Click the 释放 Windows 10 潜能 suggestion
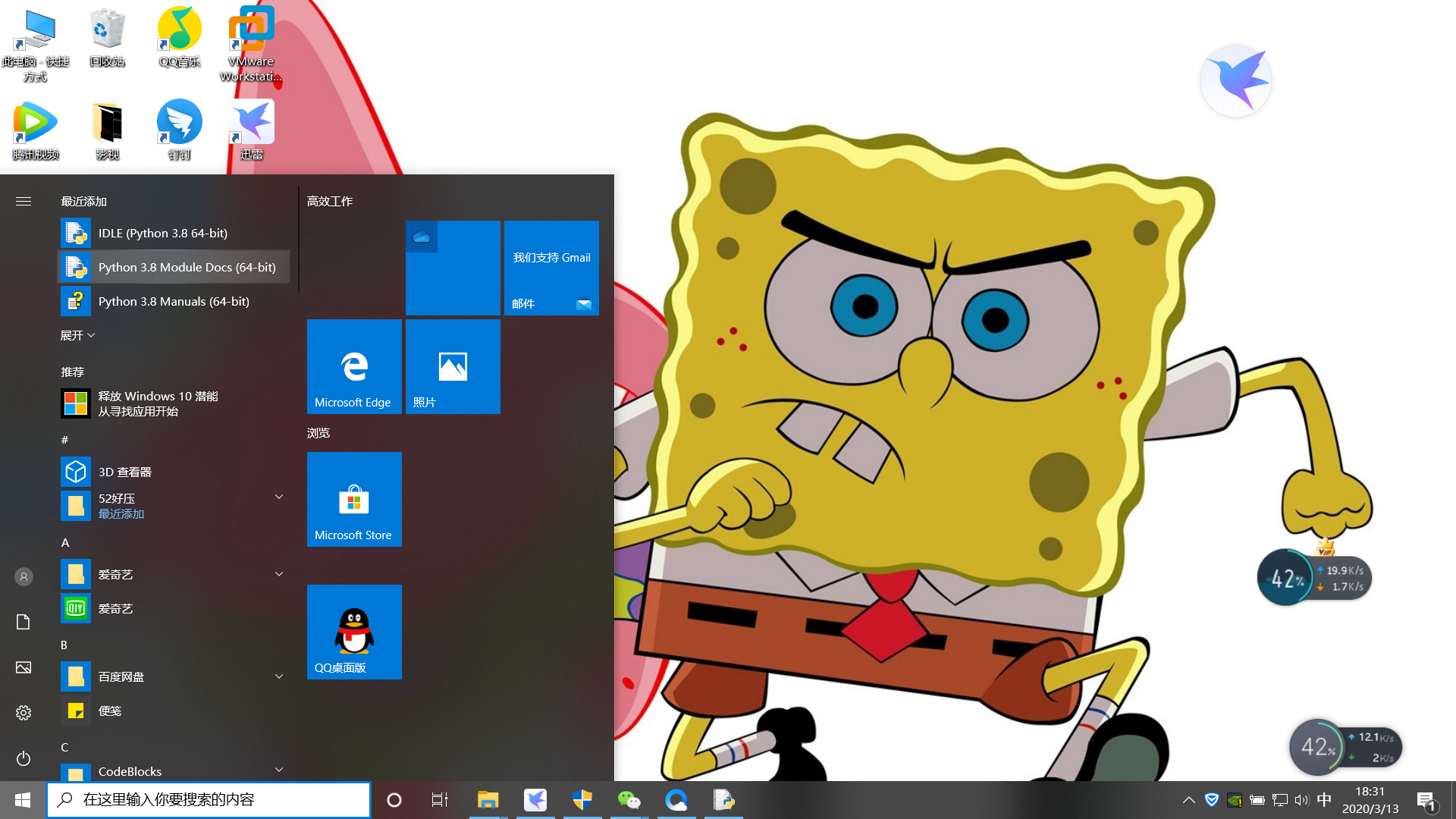The image size is (1456, 819). coord(158,403)
